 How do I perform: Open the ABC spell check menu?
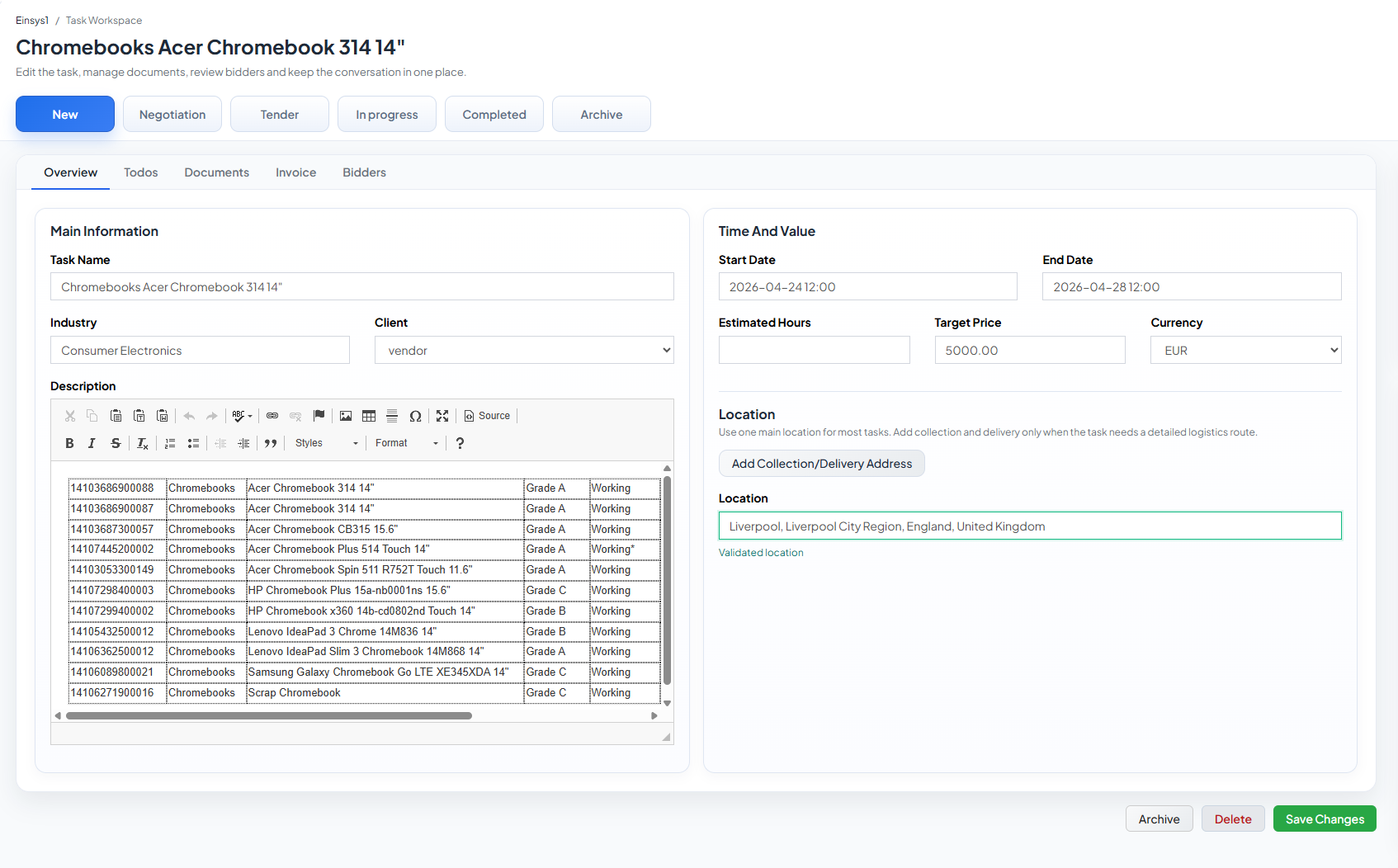point(242,416)
